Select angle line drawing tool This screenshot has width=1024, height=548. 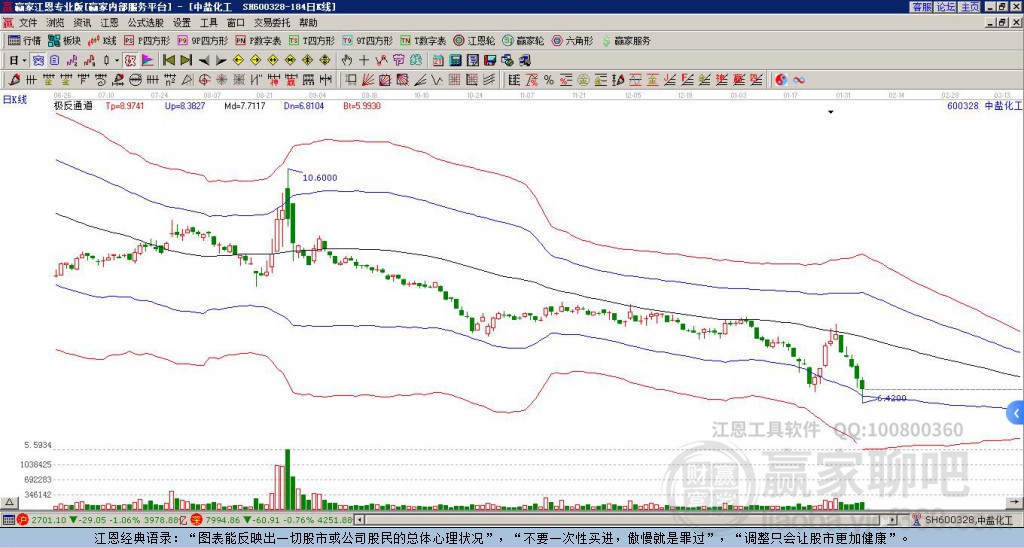coord(420,80)
